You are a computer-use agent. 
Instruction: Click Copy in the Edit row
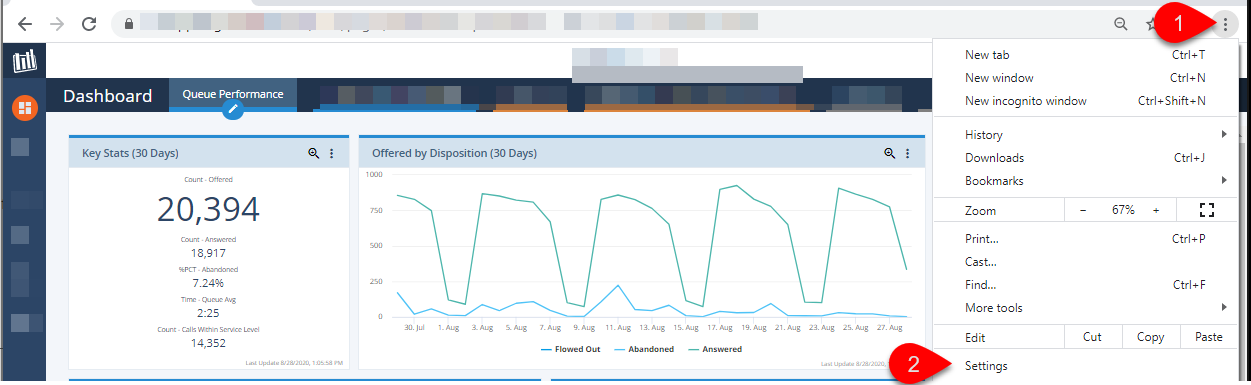[x=1151, y=337]
